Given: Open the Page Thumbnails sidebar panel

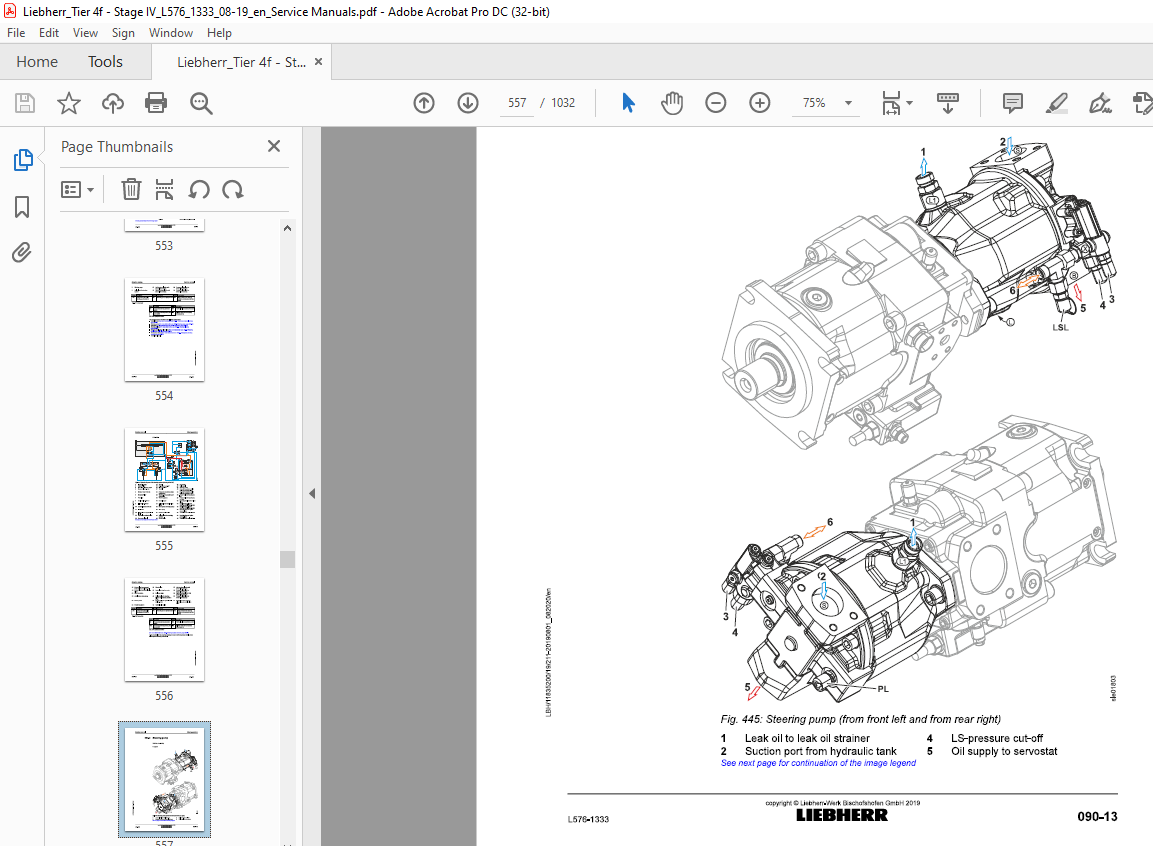Looking at the screenshot, I should pos(23,159).
